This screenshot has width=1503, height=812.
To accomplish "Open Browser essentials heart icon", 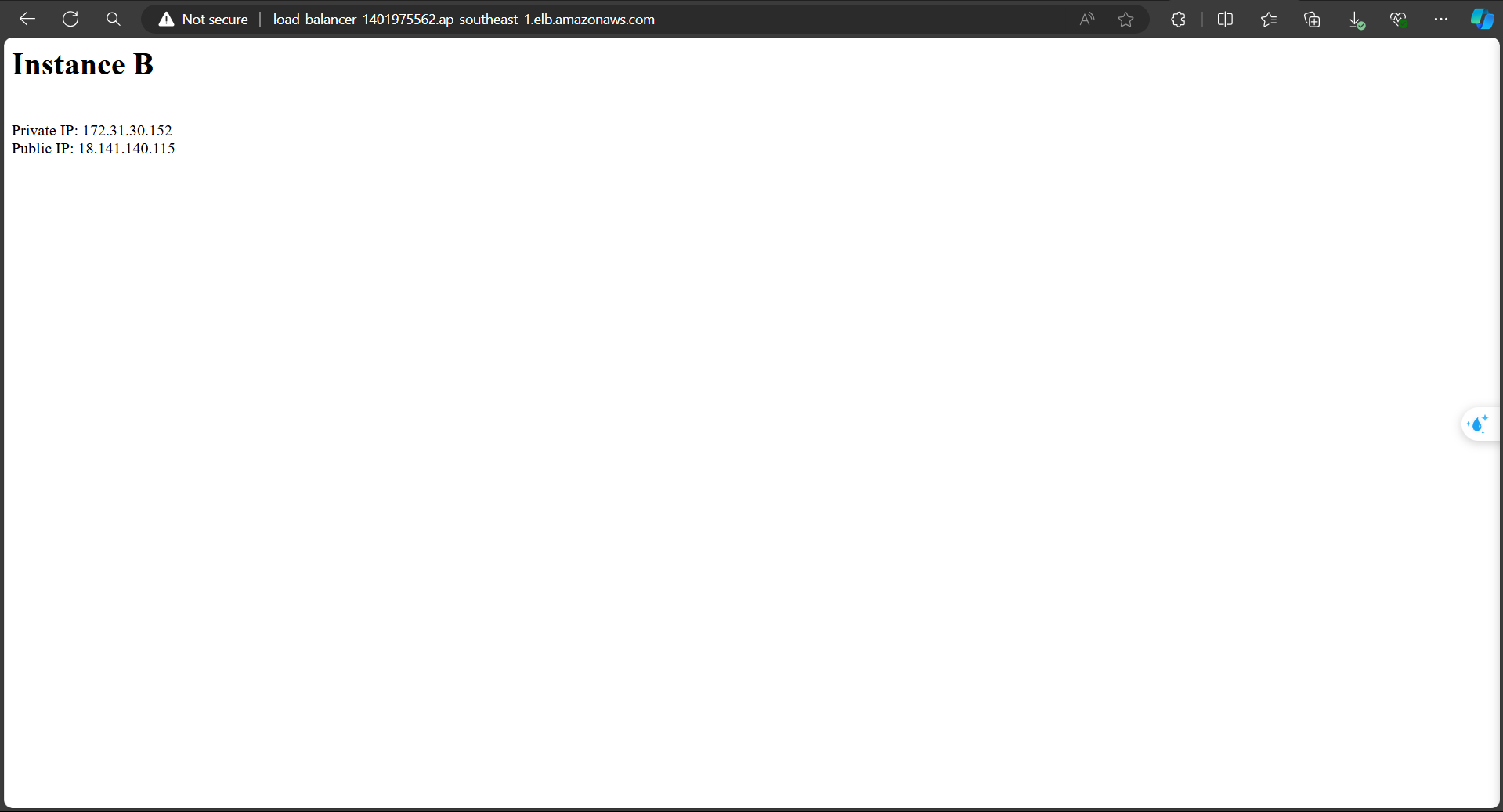I will [x=1398, y=20].
